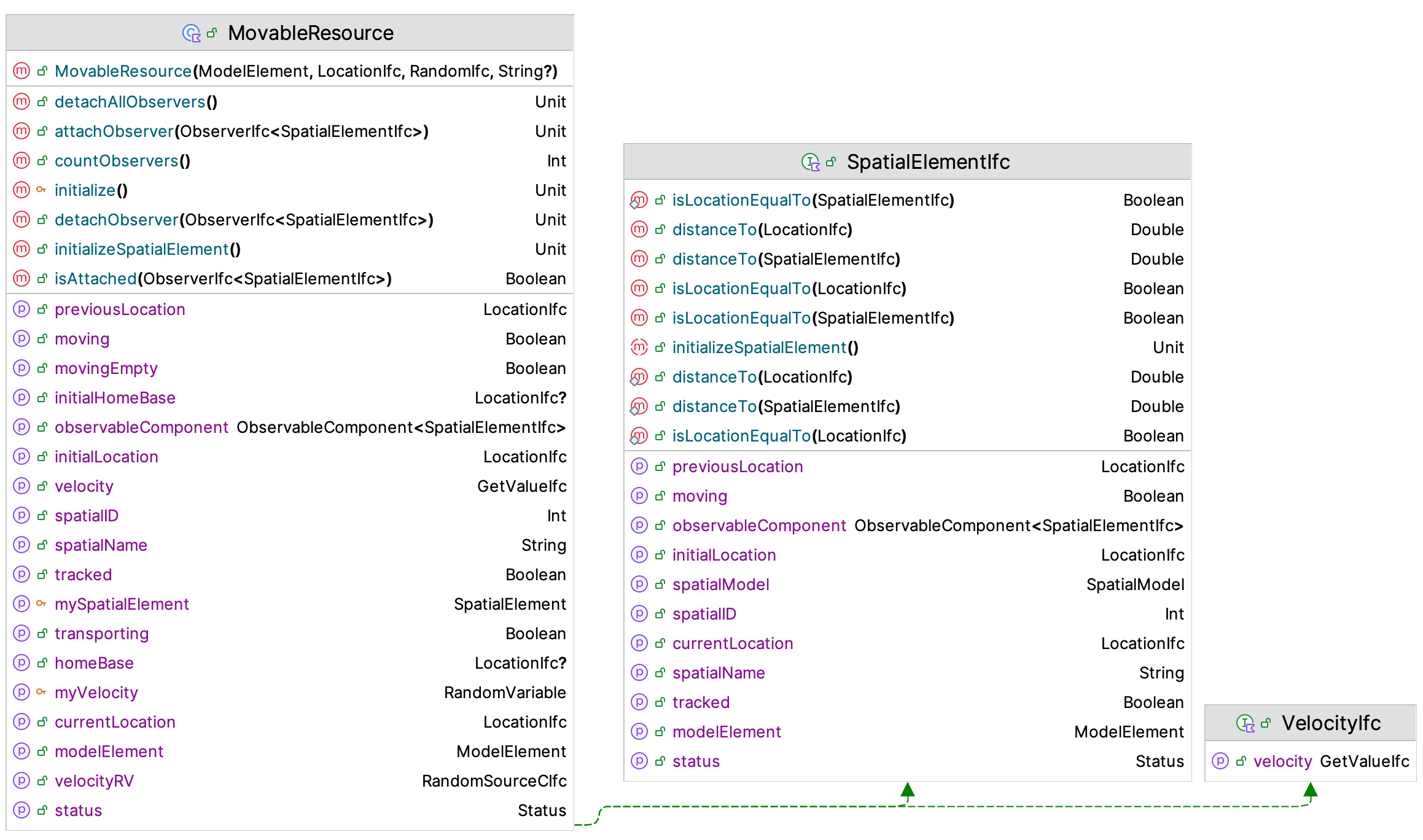
Task: Click property icon beside homeBase
Action: pos(21,663)
